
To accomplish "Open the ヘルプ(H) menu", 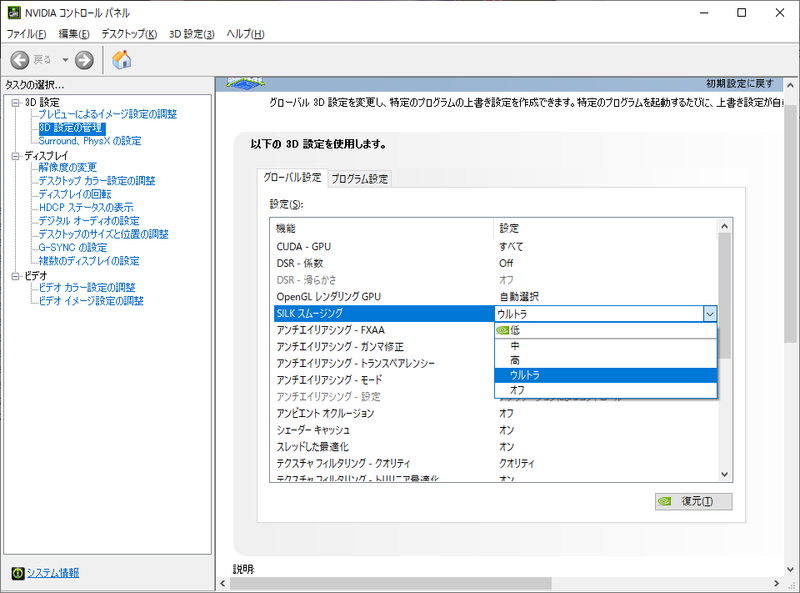I will point(245,34).
